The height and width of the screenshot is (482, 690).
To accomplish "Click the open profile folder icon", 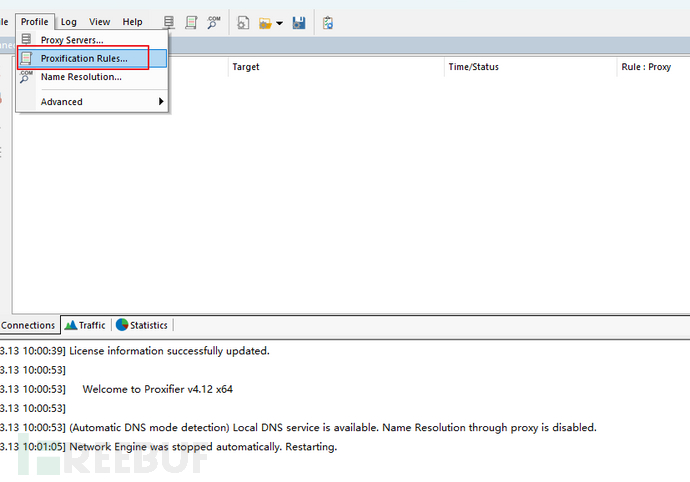I will 265,22.
